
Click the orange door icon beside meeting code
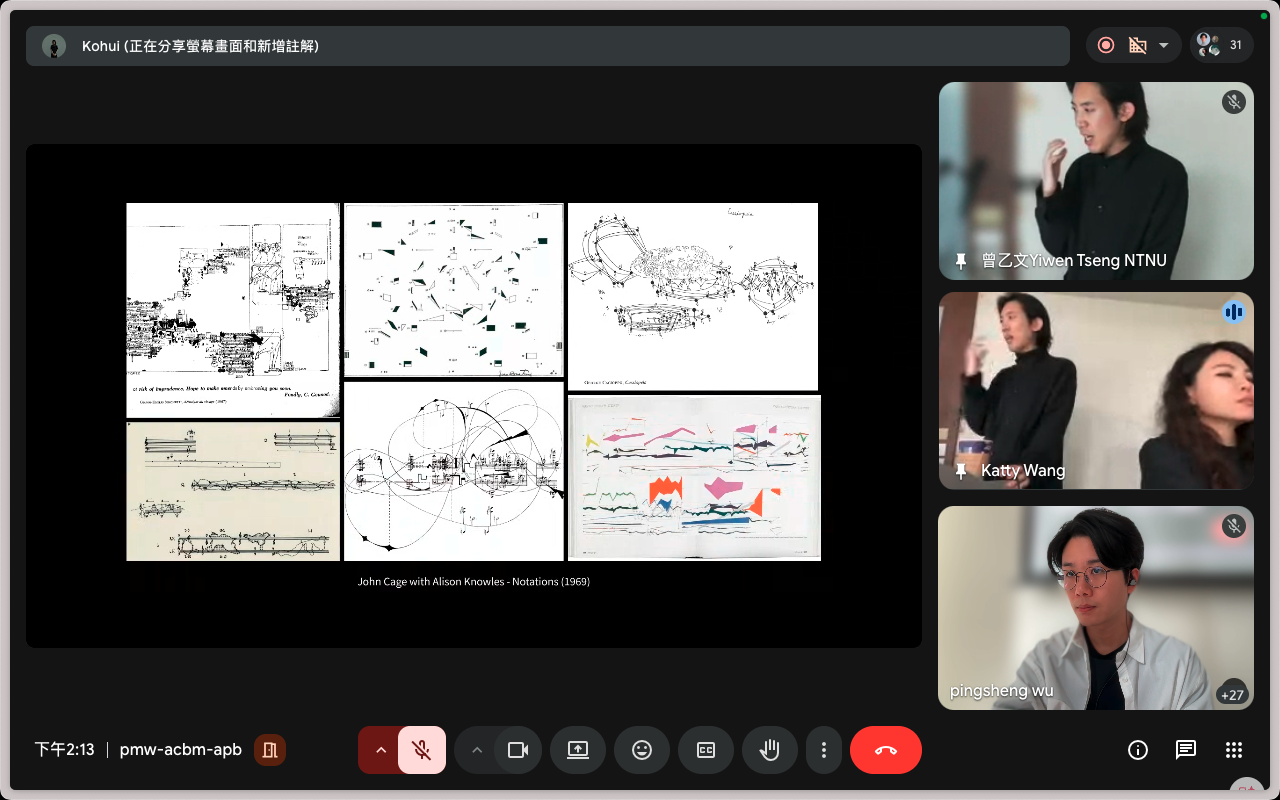pos(270,750)
